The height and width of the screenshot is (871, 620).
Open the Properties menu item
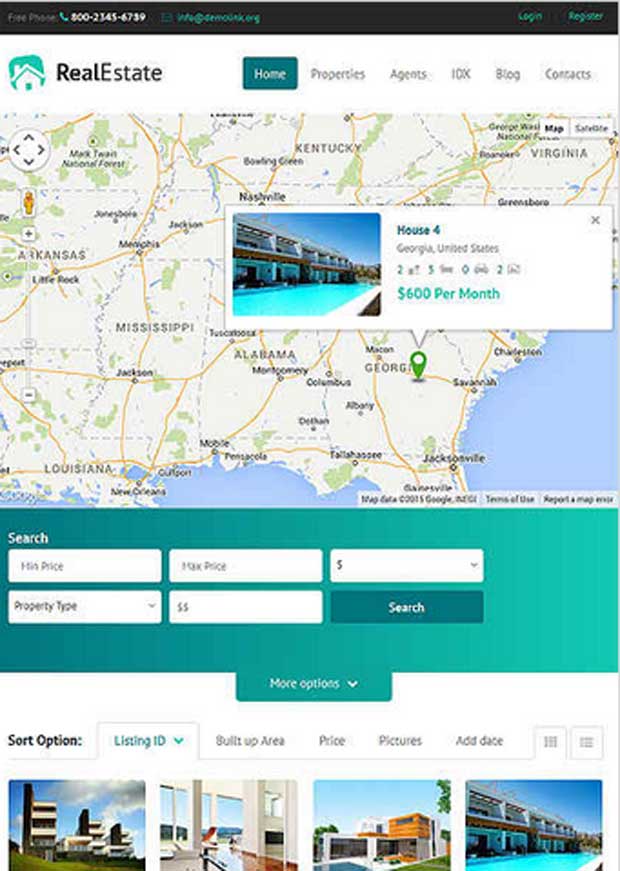pos(338,74)
